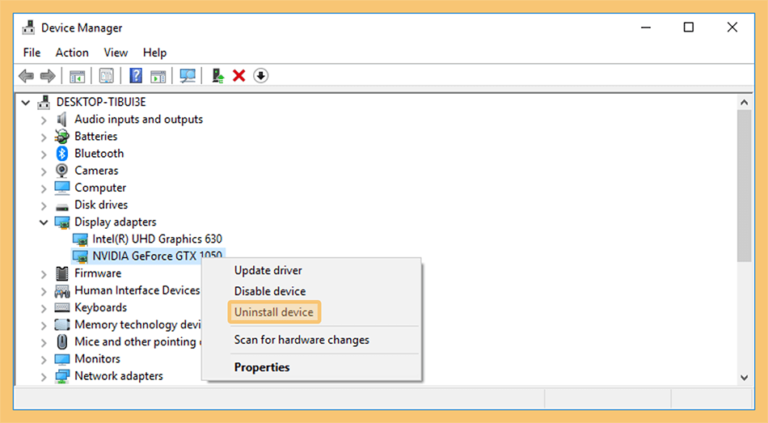This screenshot has height=423, width=768.
Task: Select the Bluetooth category label
Action: (99, 153)
